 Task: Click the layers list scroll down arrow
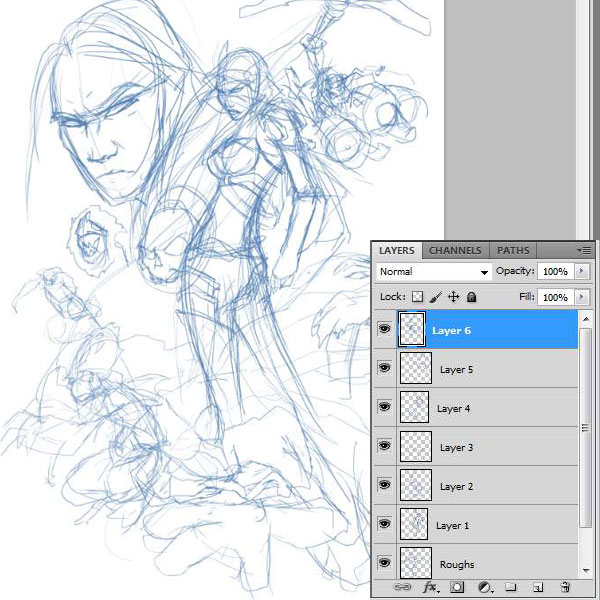585,571
